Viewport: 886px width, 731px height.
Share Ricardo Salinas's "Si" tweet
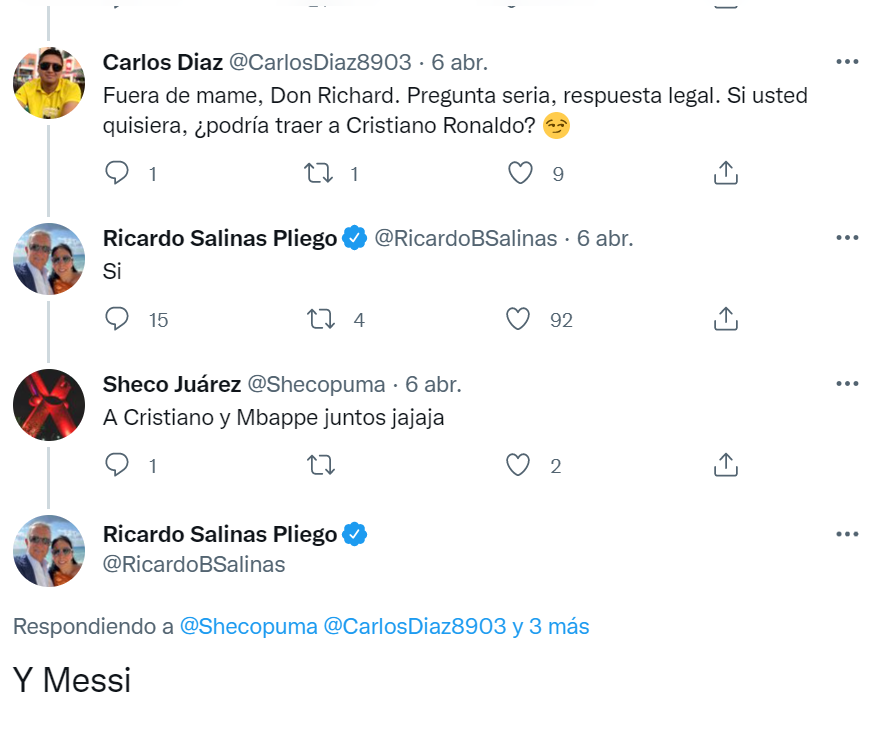click(726, 319)
